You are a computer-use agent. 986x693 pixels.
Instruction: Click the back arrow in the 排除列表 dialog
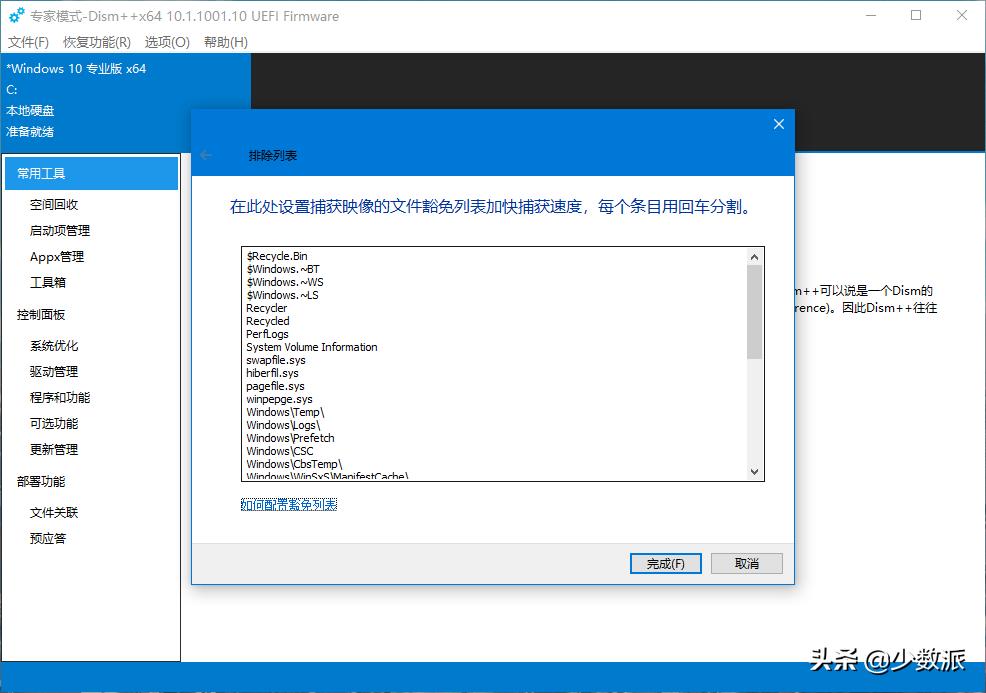point(207,155)
